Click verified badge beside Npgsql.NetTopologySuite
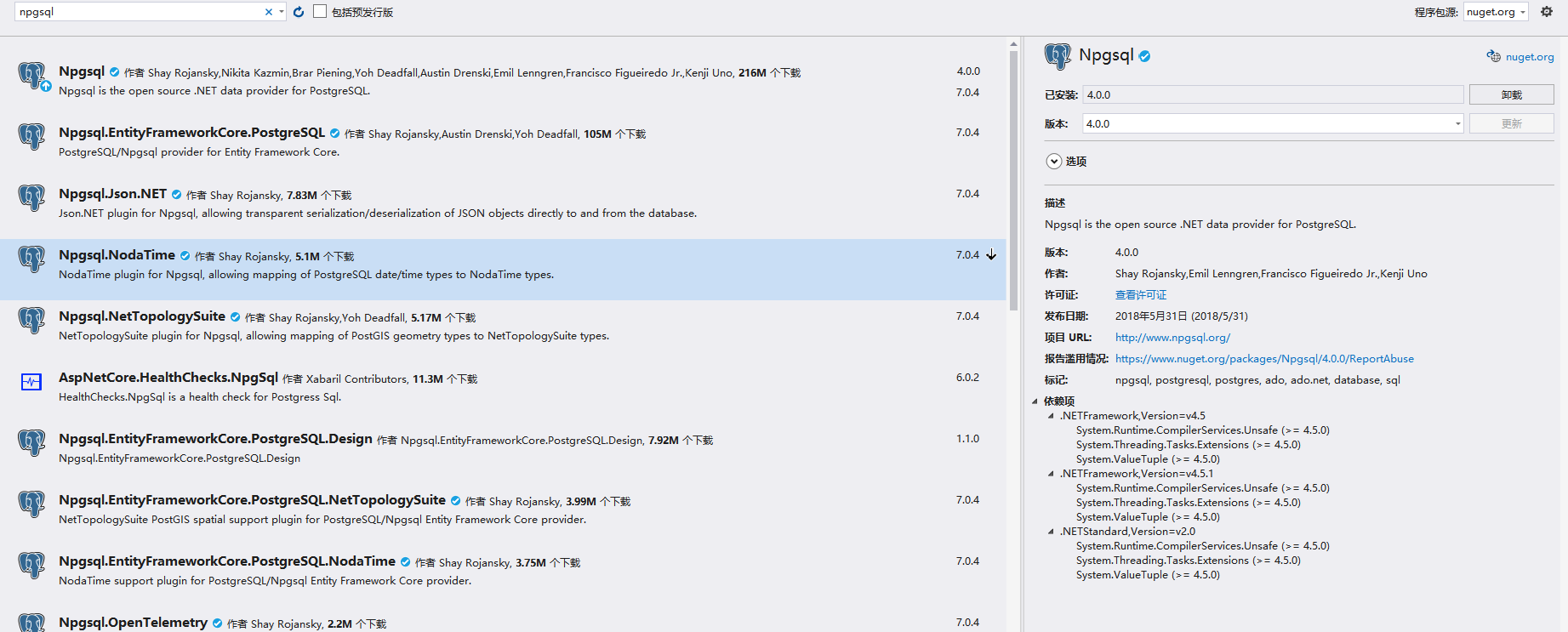Screen dimensions: 1568x632 click(236, 317)
